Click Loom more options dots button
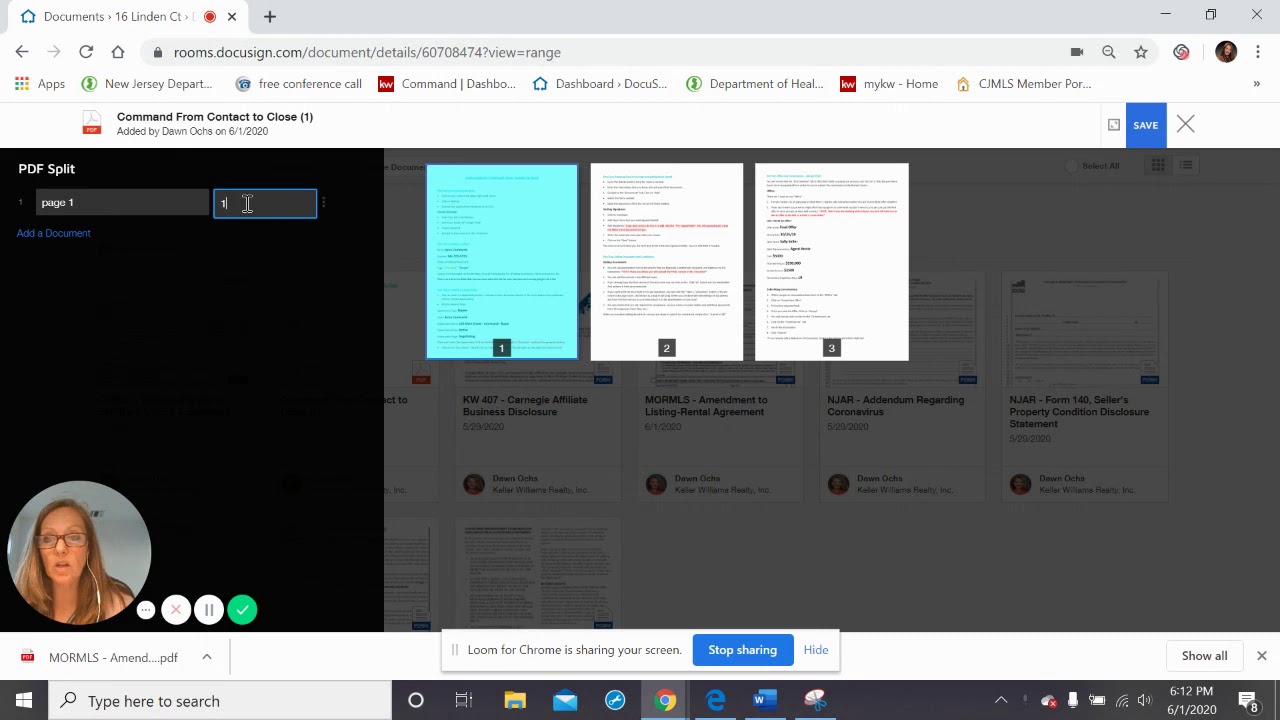The width and height of the screenshot is (1280, 720). tap(146, 610)
